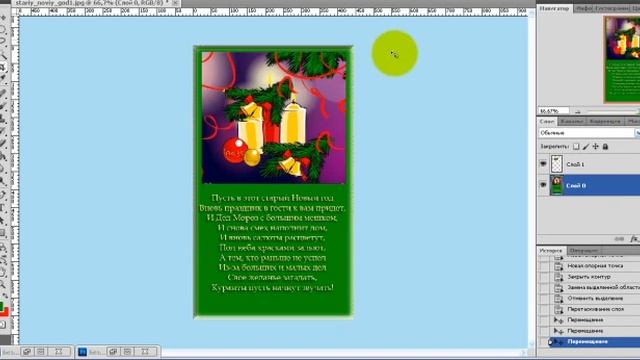Set history brush source for 'Новая опорная точка'
The height and width of the screenshot is (360, 640).
coord(544,266)
